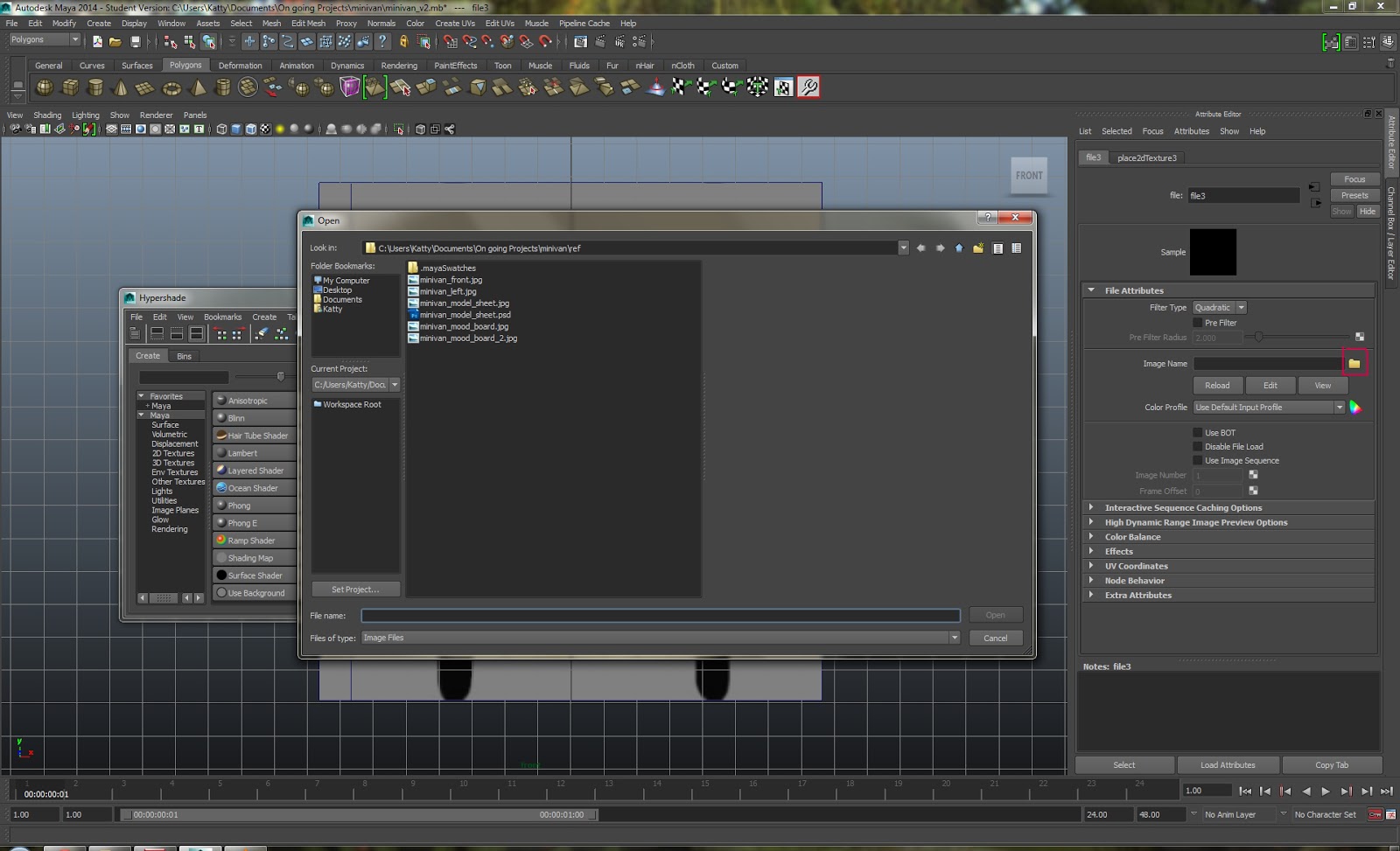Open the Look in path dropdown
This screenshot has height=851, width=1400.
tap(903, 248)
